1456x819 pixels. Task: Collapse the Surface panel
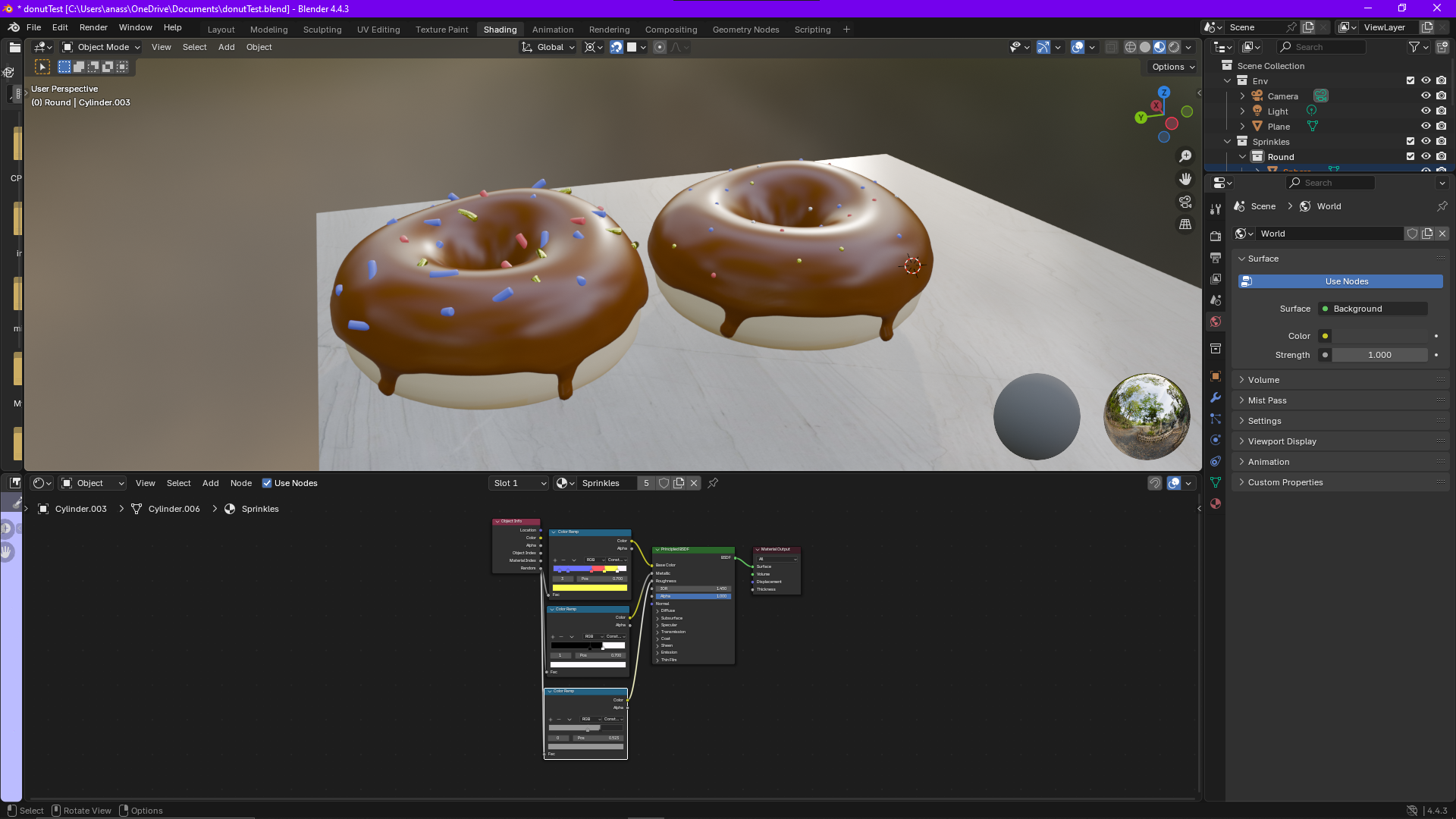tap(1340, 259)
